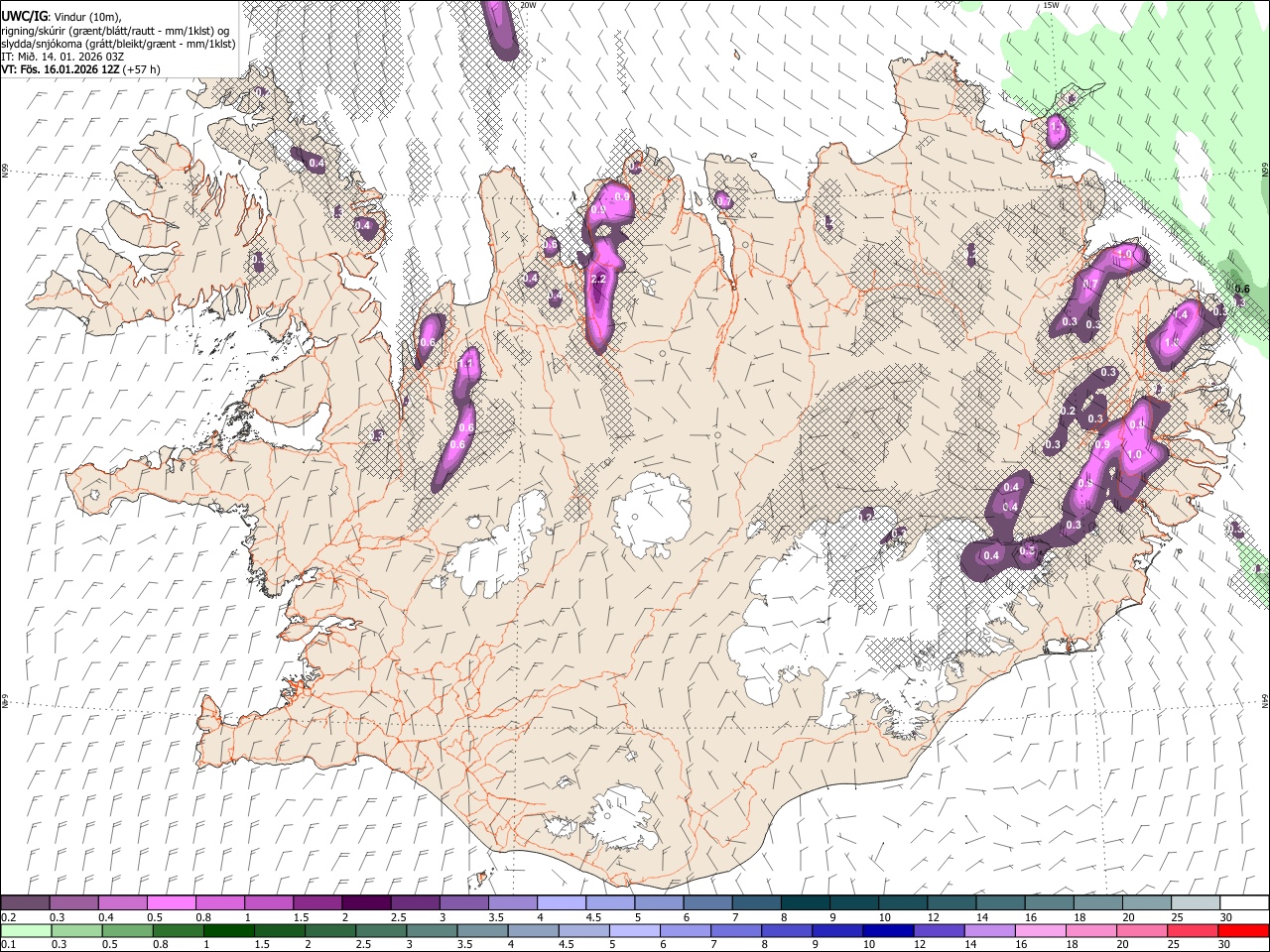Pick the dark green swatch labeled 1, lower scale
Image resolution: width=1270 pixels, height=952 pixels.
pyautogui.click(x=228, y=931)
